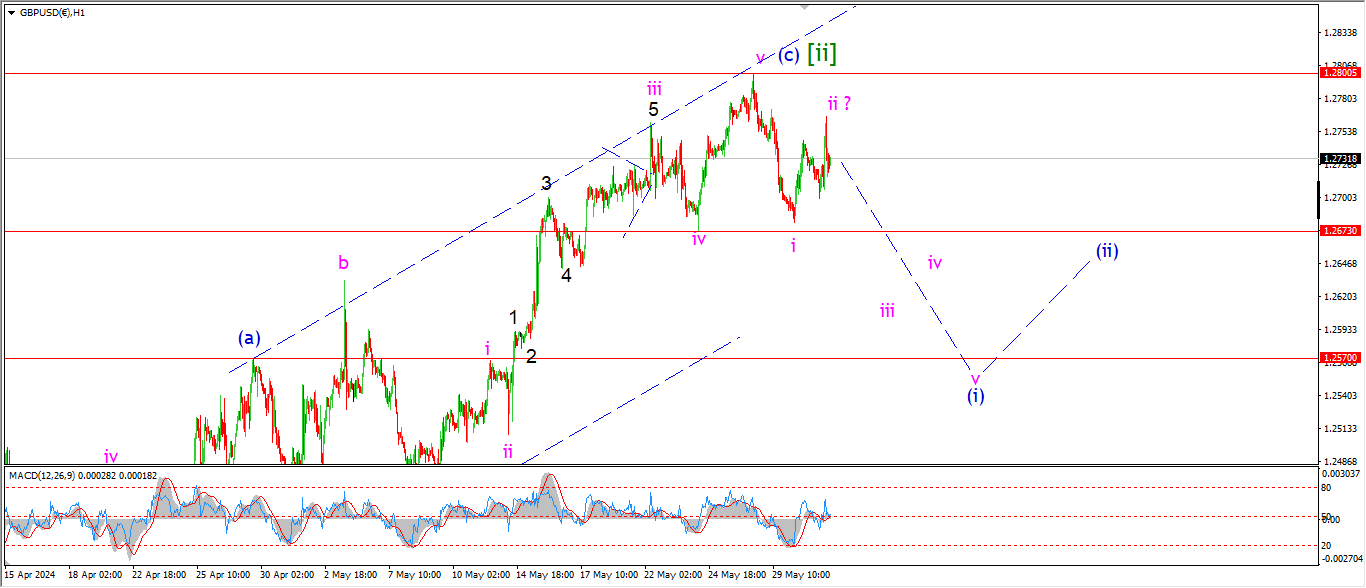
Task: Click the green [ii] wave label
Action: click(821, 54)
